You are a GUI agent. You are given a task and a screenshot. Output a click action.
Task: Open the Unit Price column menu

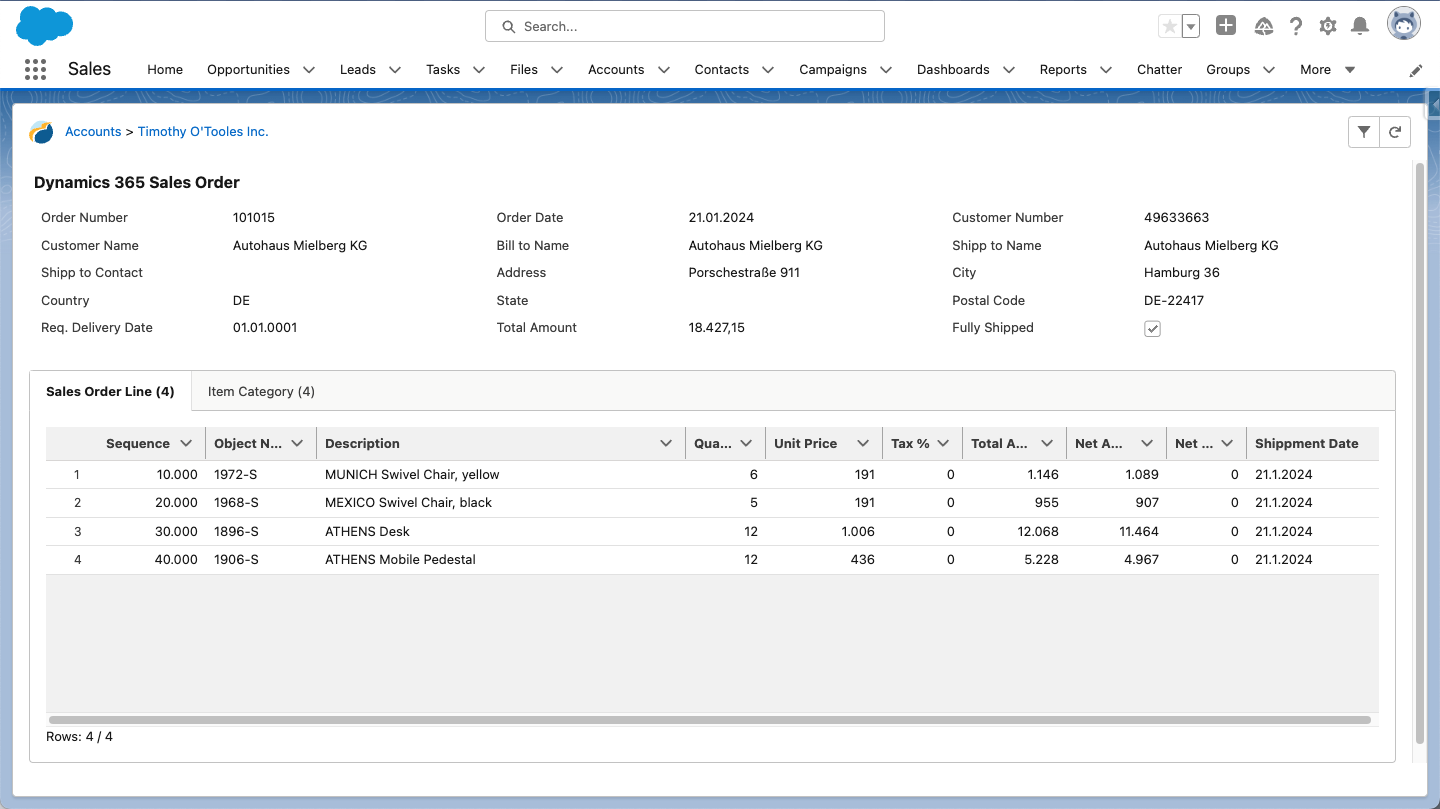(863, 444)
